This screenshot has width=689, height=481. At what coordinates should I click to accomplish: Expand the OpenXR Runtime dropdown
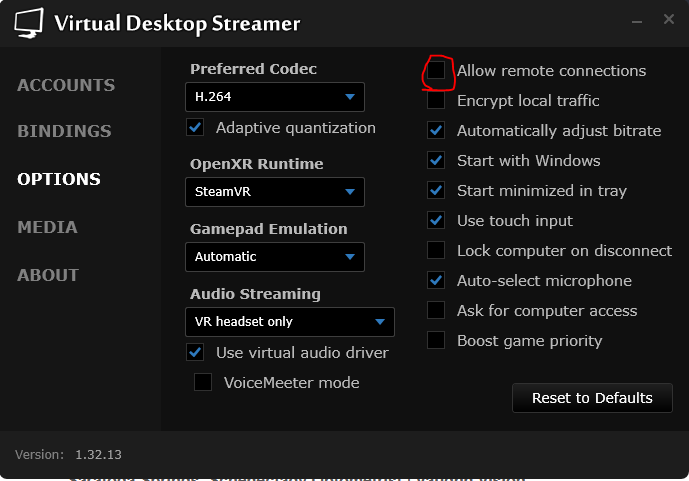(x=275, y=192)
